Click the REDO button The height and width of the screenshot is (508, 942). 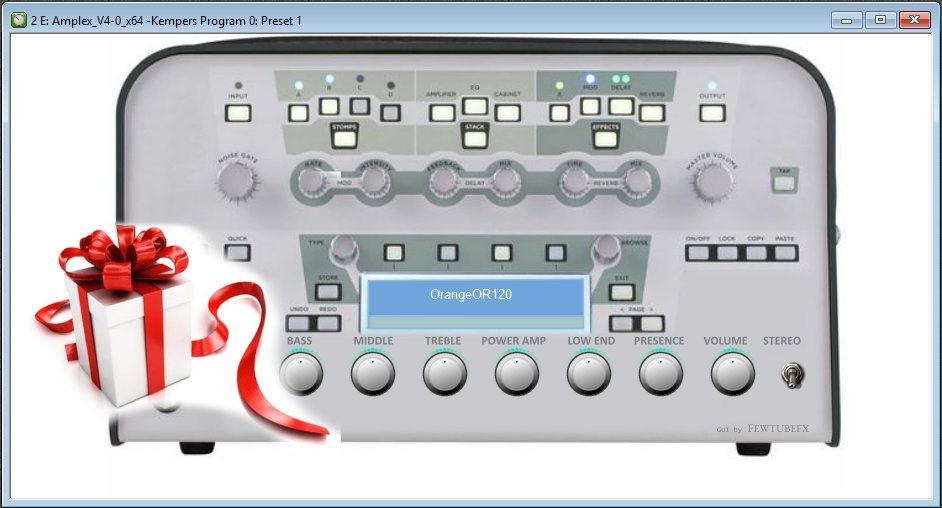(328, 324)
